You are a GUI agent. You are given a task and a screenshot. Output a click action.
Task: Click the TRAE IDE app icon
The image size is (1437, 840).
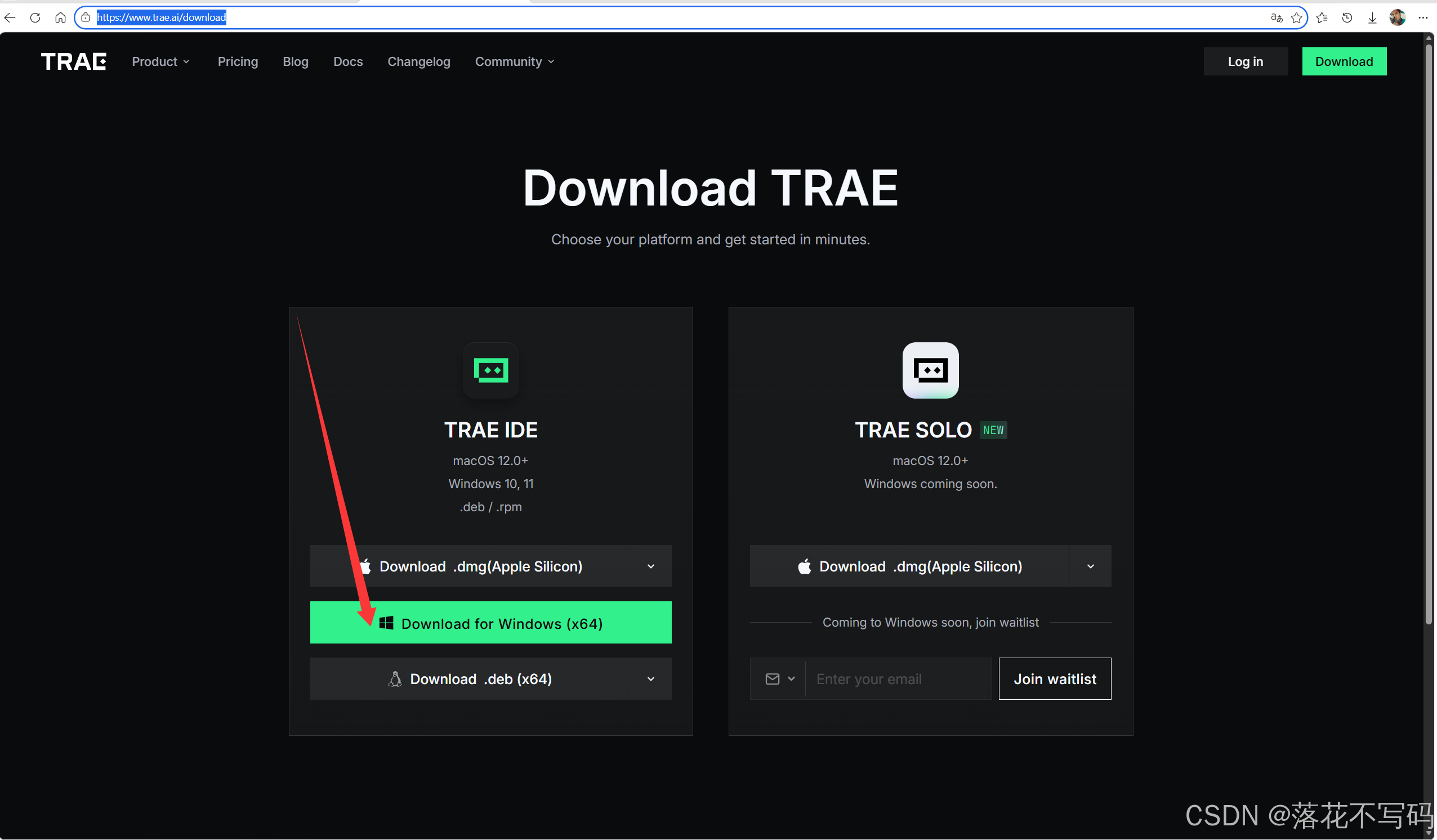490,370
